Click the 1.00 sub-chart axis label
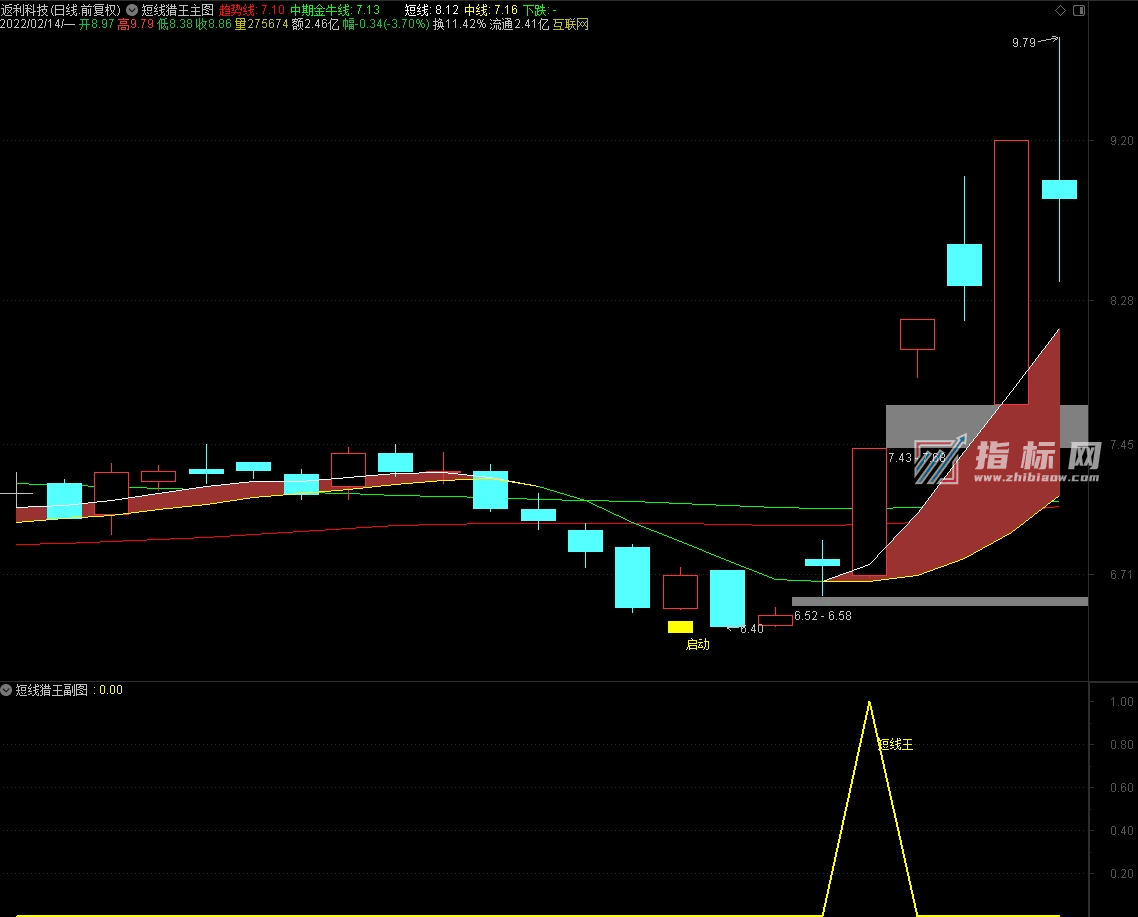This screenshot has width=1138, height=917. [1121, 701]
